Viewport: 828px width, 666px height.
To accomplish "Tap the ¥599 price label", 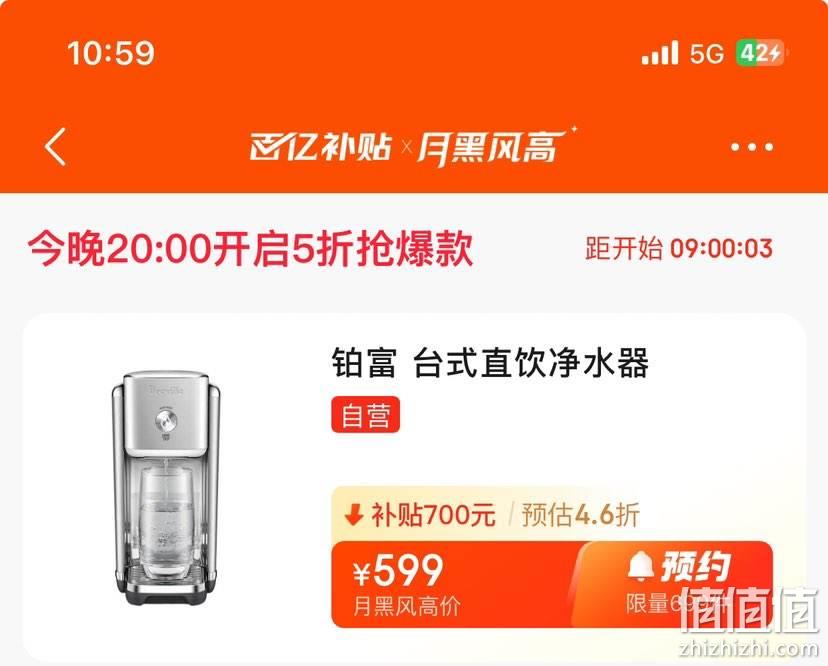I will [399, 571].
